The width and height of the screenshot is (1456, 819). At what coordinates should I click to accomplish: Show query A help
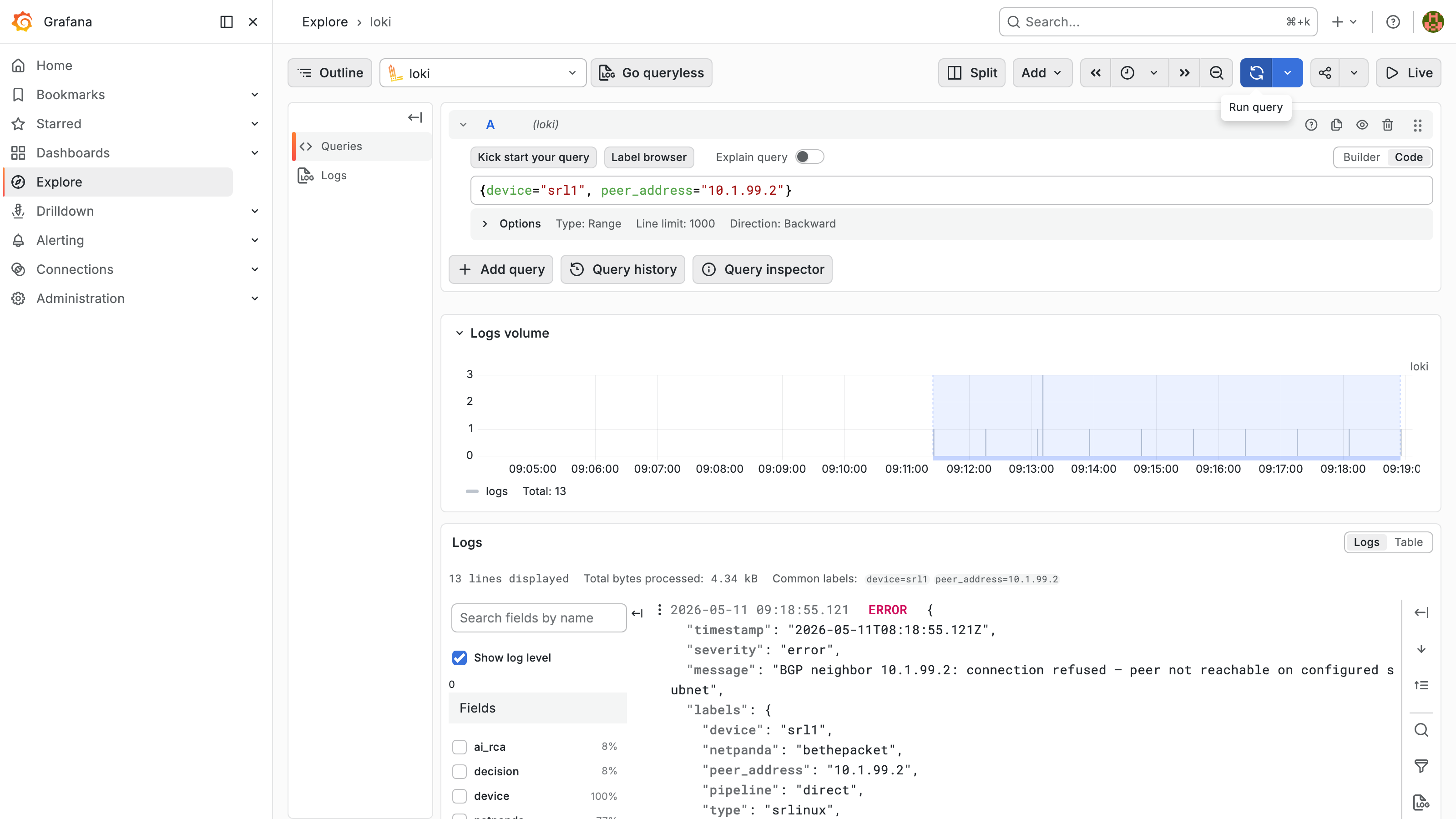1311,125
